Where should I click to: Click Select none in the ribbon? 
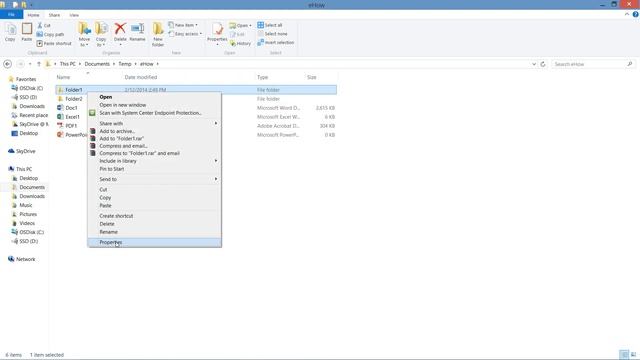[273, 34]
